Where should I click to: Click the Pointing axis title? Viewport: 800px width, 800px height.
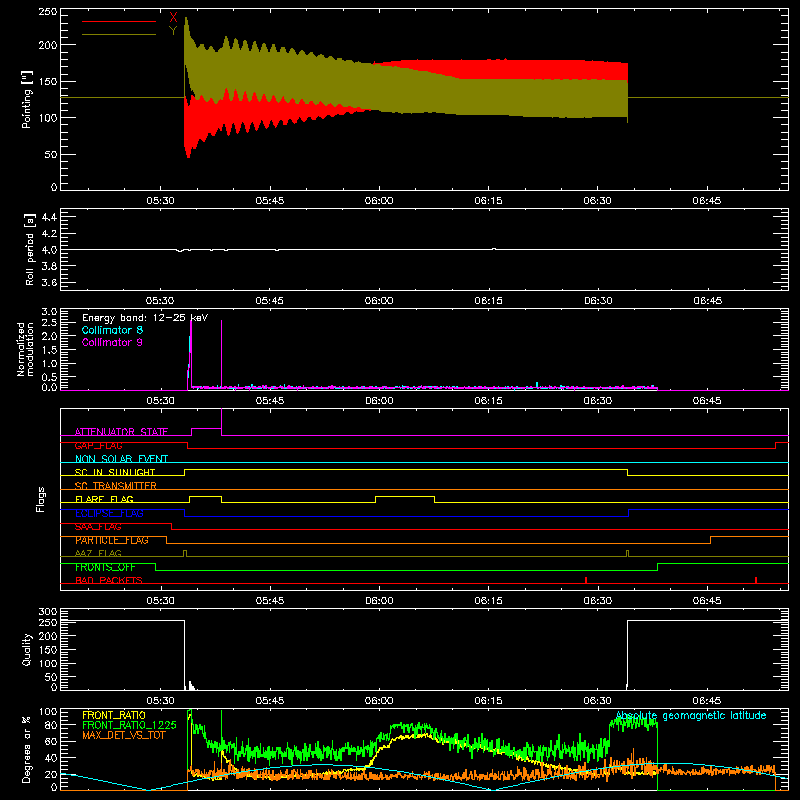click(27, 99)
